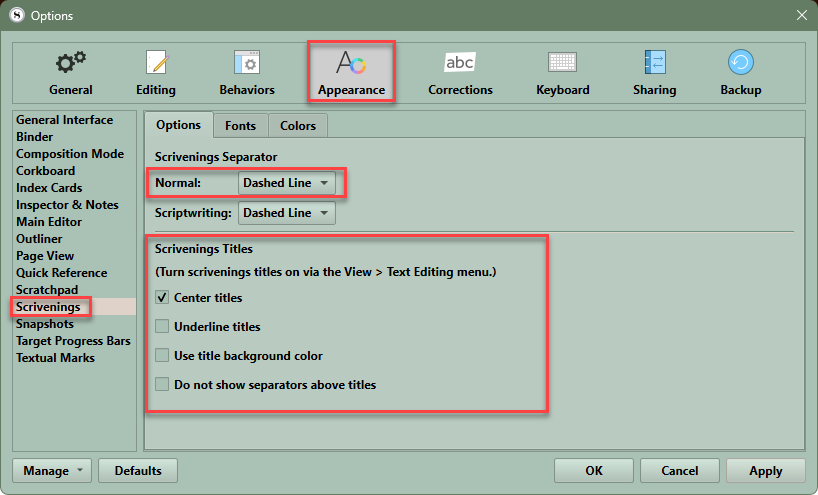Enable Use title background color
The height and width of the screenshot is (495, 818).
coord(162,356)
